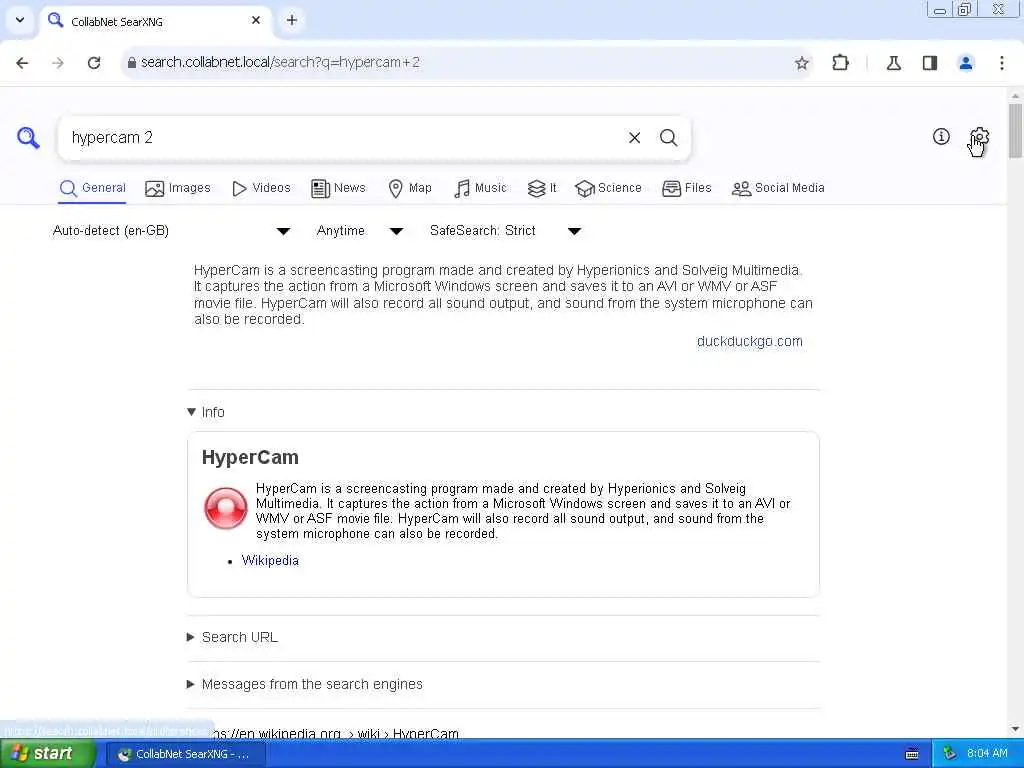The height and width of the screenshot is (768, 1024).
Task: Switch to the General category
Action: click(92, 188)
